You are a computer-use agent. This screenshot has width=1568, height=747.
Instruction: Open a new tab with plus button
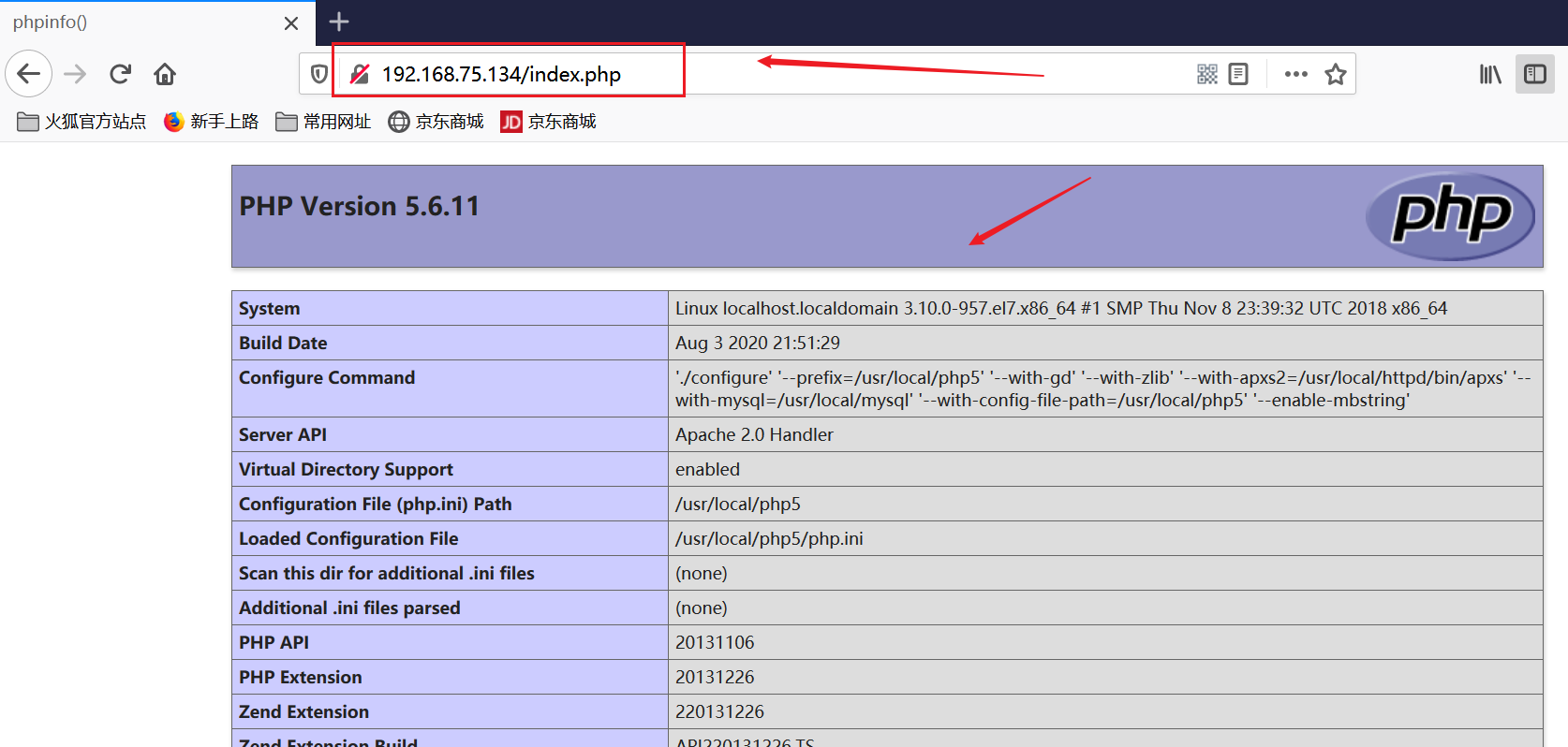339,22
